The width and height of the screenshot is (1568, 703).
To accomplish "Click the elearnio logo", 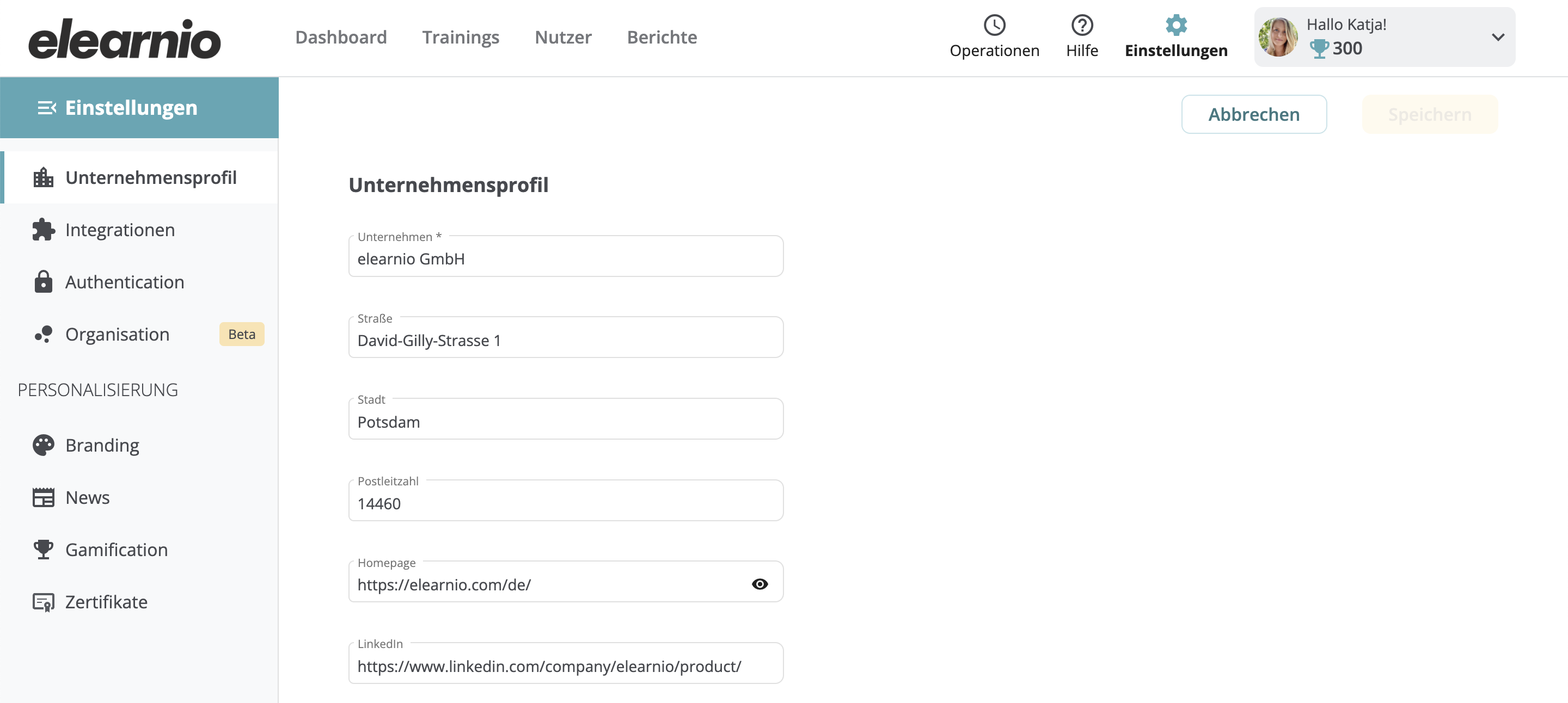I will click(124, 39).
